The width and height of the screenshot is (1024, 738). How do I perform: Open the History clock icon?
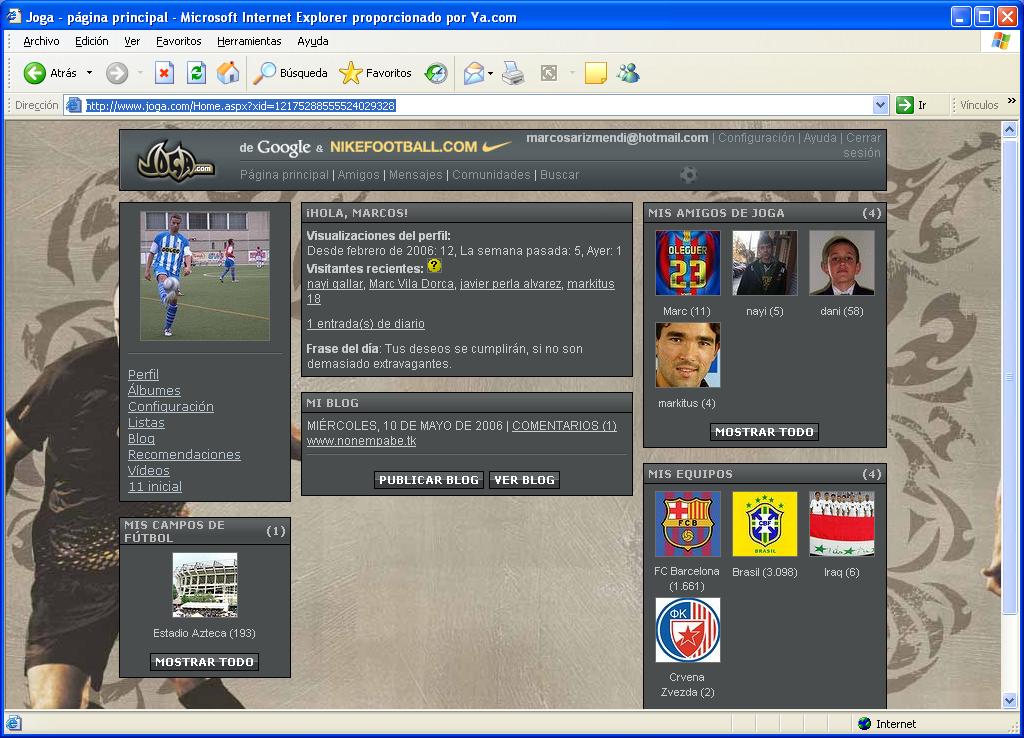coord(436,73)
